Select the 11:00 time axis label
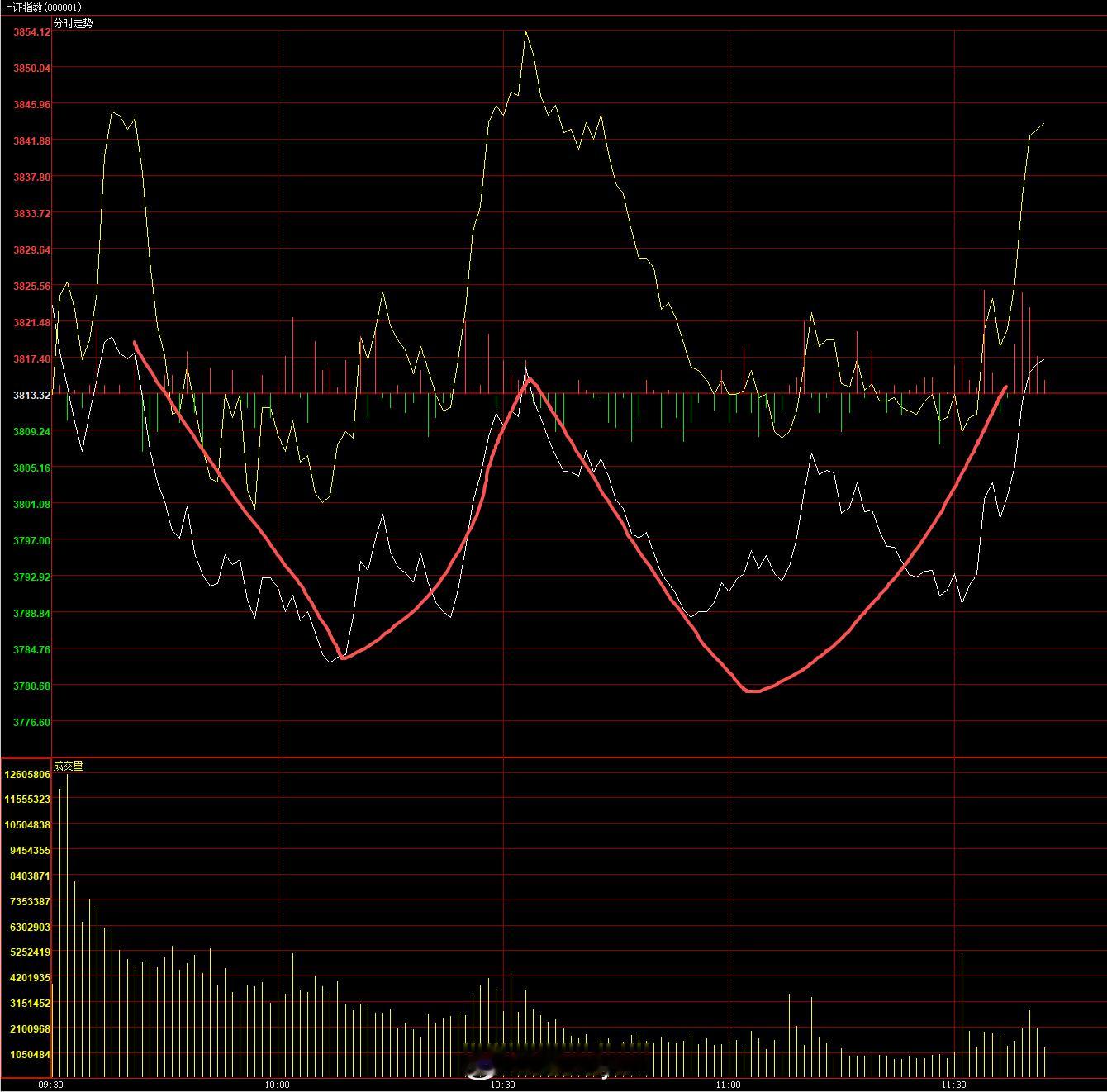 click(729, 1085)
